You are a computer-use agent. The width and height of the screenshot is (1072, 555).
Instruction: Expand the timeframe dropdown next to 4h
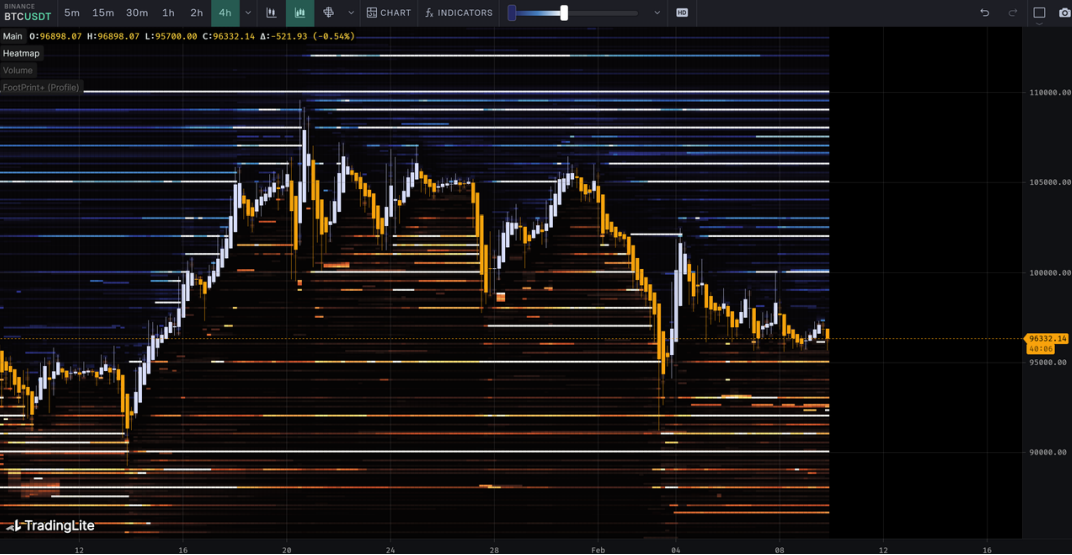click(248, 13)
